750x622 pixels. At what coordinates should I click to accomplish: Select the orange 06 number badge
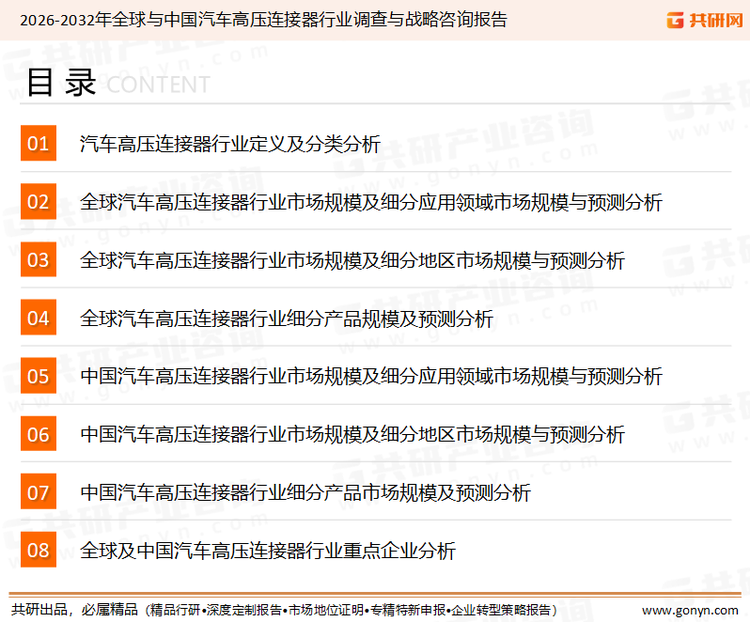point(38,433)
